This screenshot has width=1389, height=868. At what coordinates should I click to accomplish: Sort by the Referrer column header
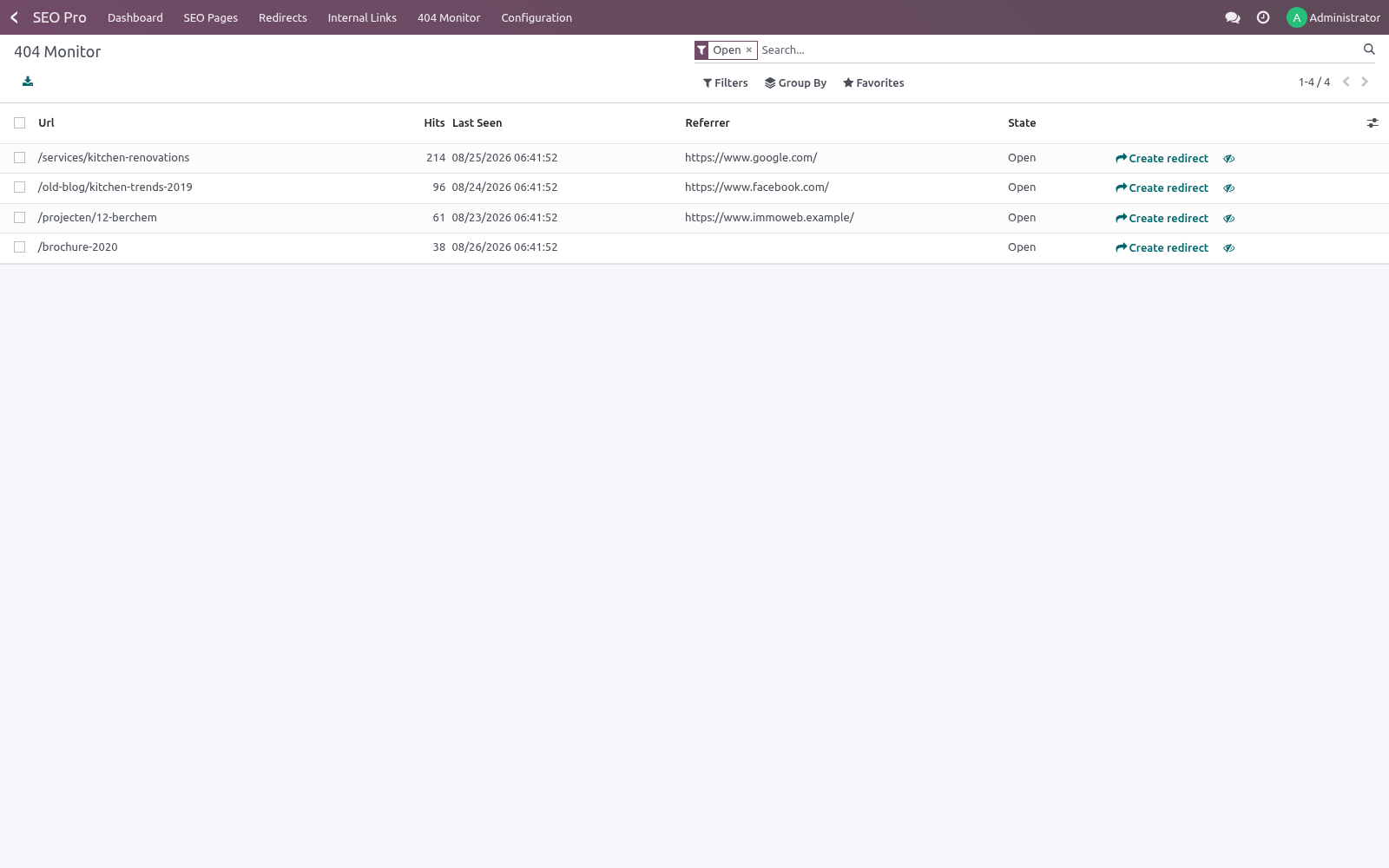point(708,123)
